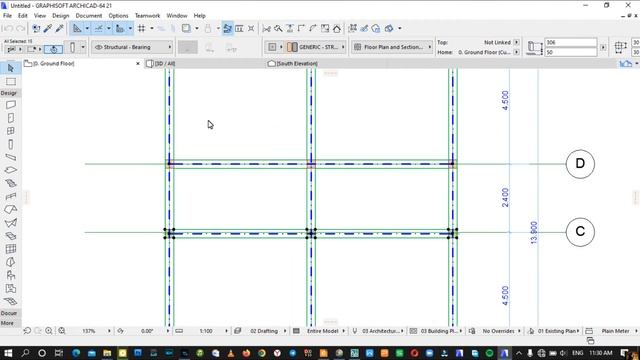Choose the Mesh tool
This screenshot has height=360, width=640.
(x=11, y=301)
